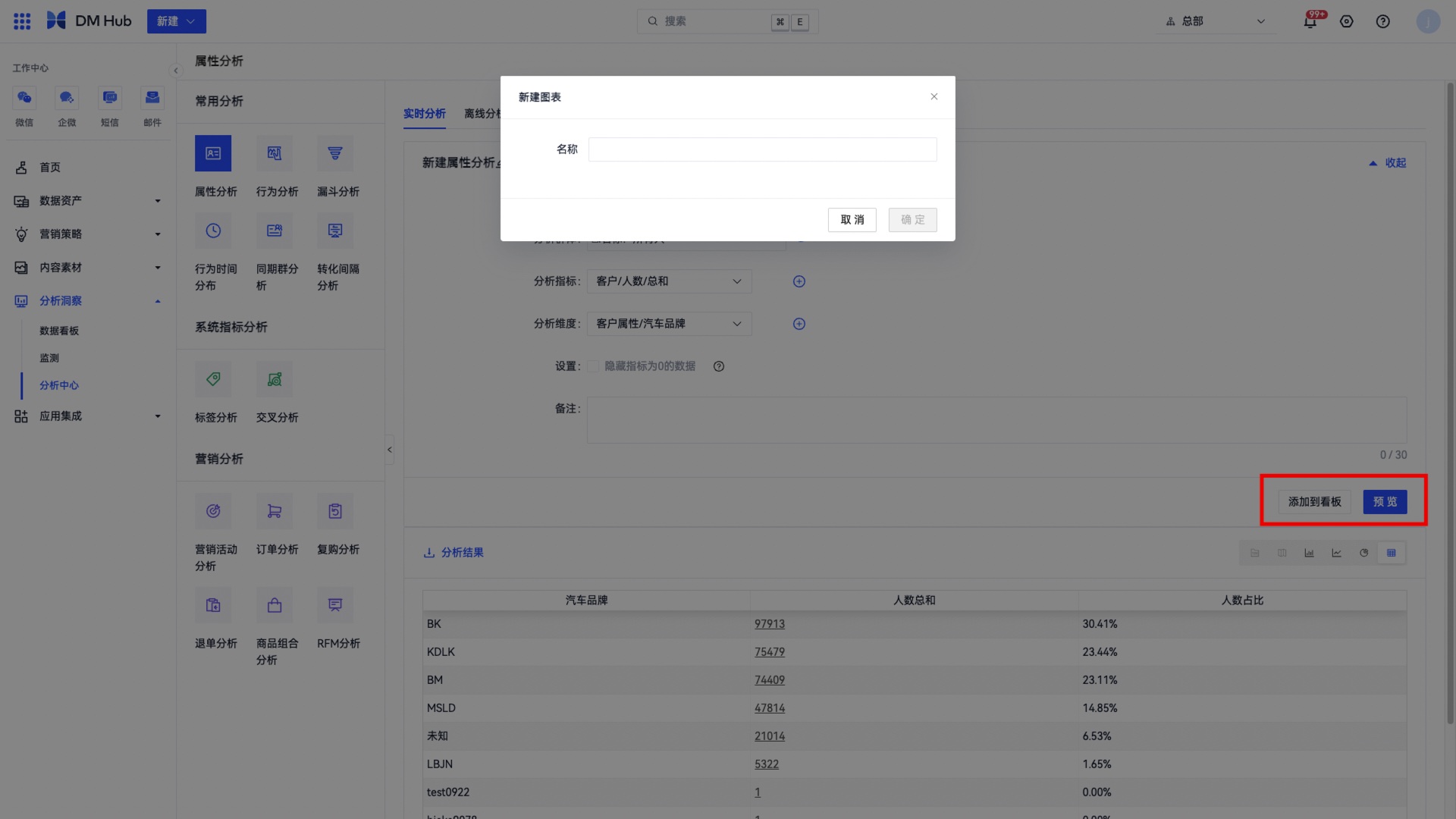
Task: Select the 行为时间分布 clock icon
Action: pyautogui.click(x=213, y=231)
